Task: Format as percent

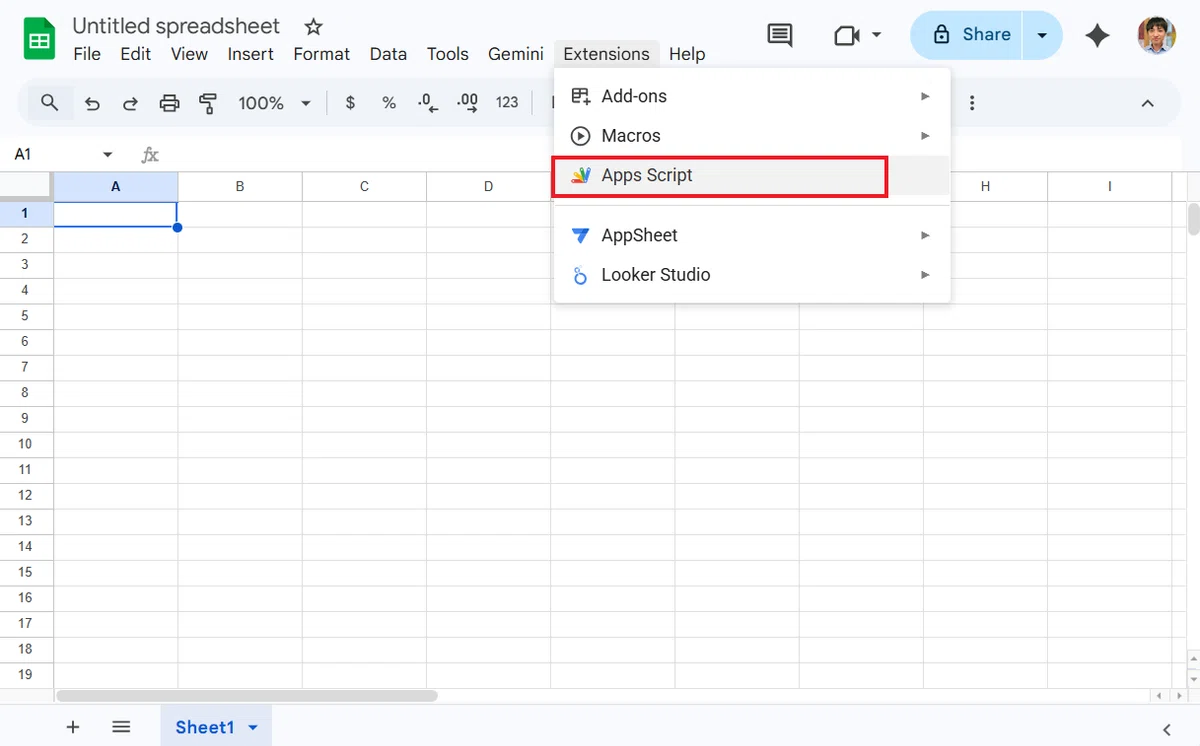Action: coord(389,103)
